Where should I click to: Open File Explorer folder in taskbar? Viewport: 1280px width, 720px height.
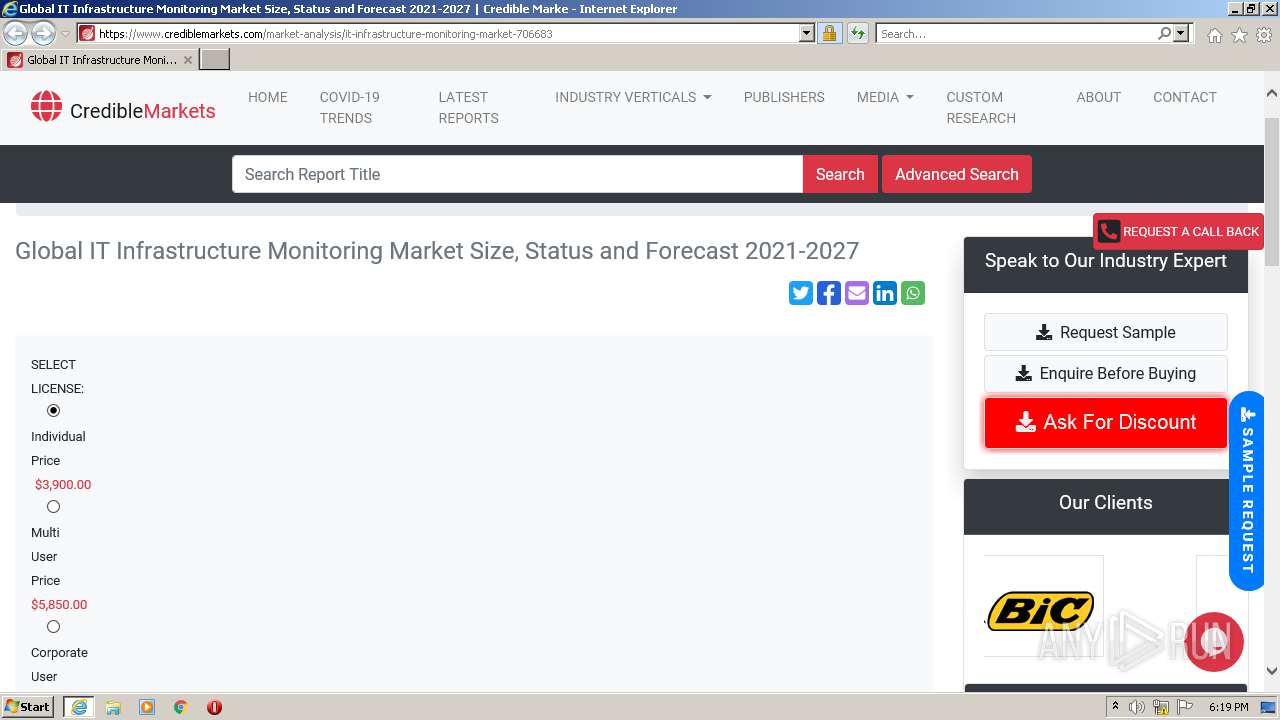tap(113, 707)
